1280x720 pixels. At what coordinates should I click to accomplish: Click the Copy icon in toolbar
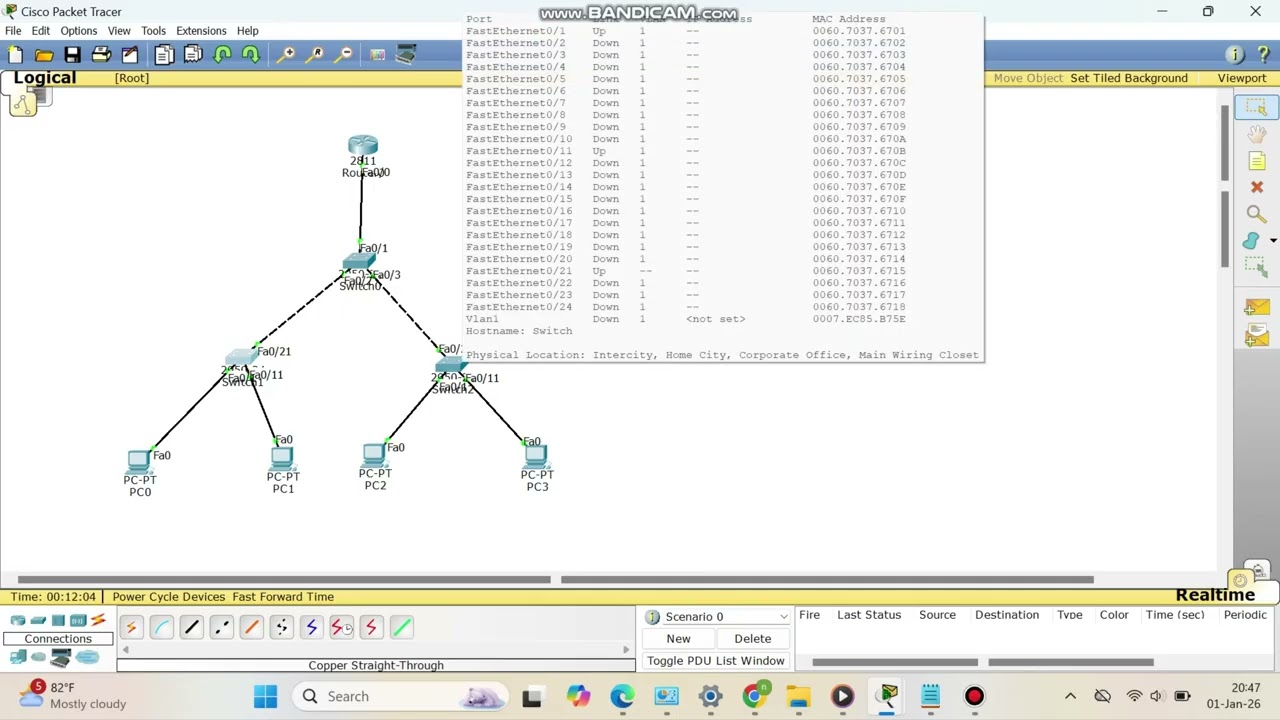164,54
